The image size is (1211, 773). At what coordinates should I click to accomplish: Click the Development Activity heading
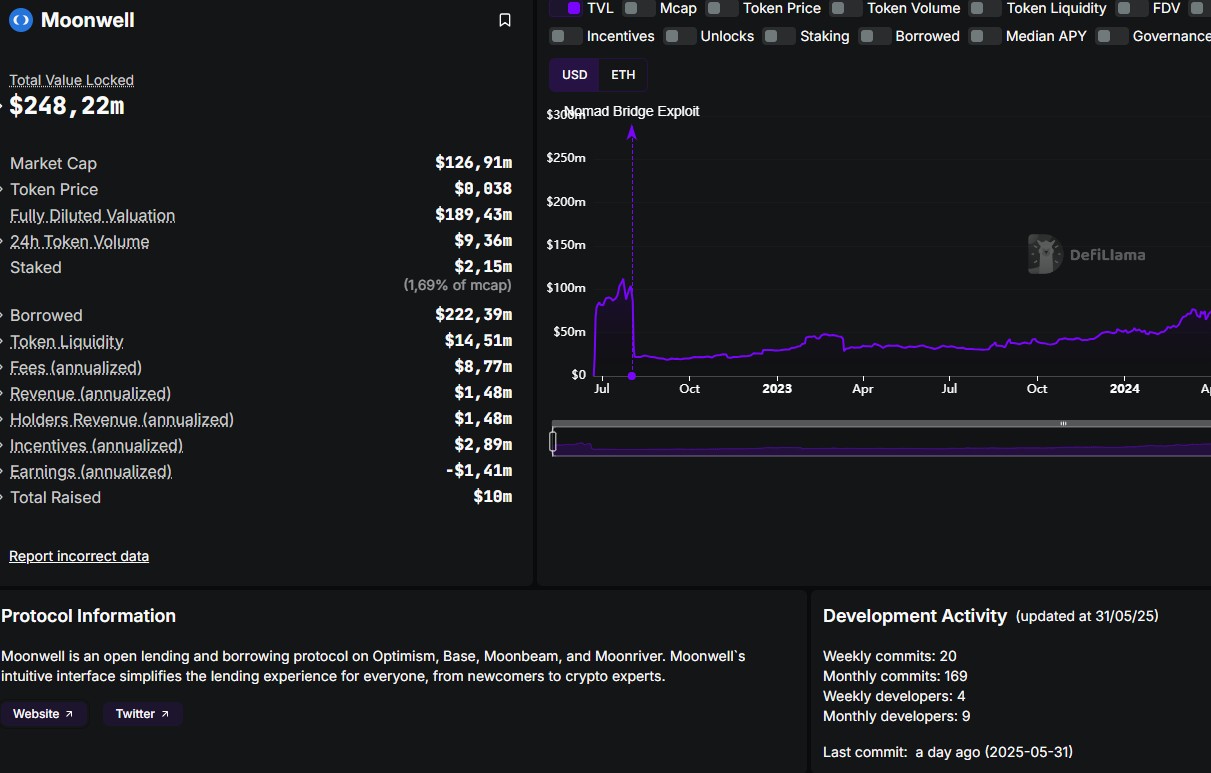[915, 616]
